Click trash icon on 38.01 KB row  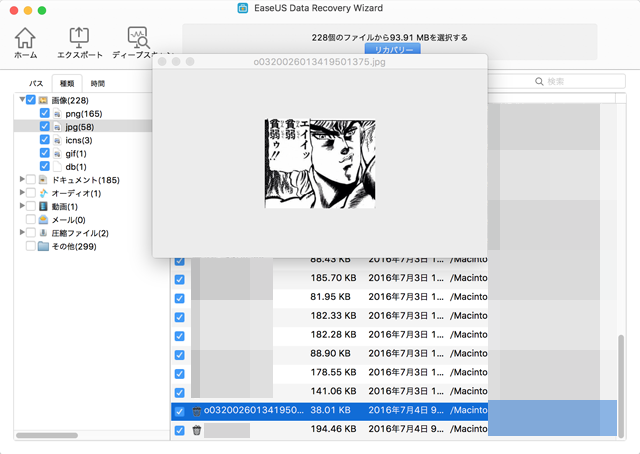pyautogui.click(x=197, y=411)
